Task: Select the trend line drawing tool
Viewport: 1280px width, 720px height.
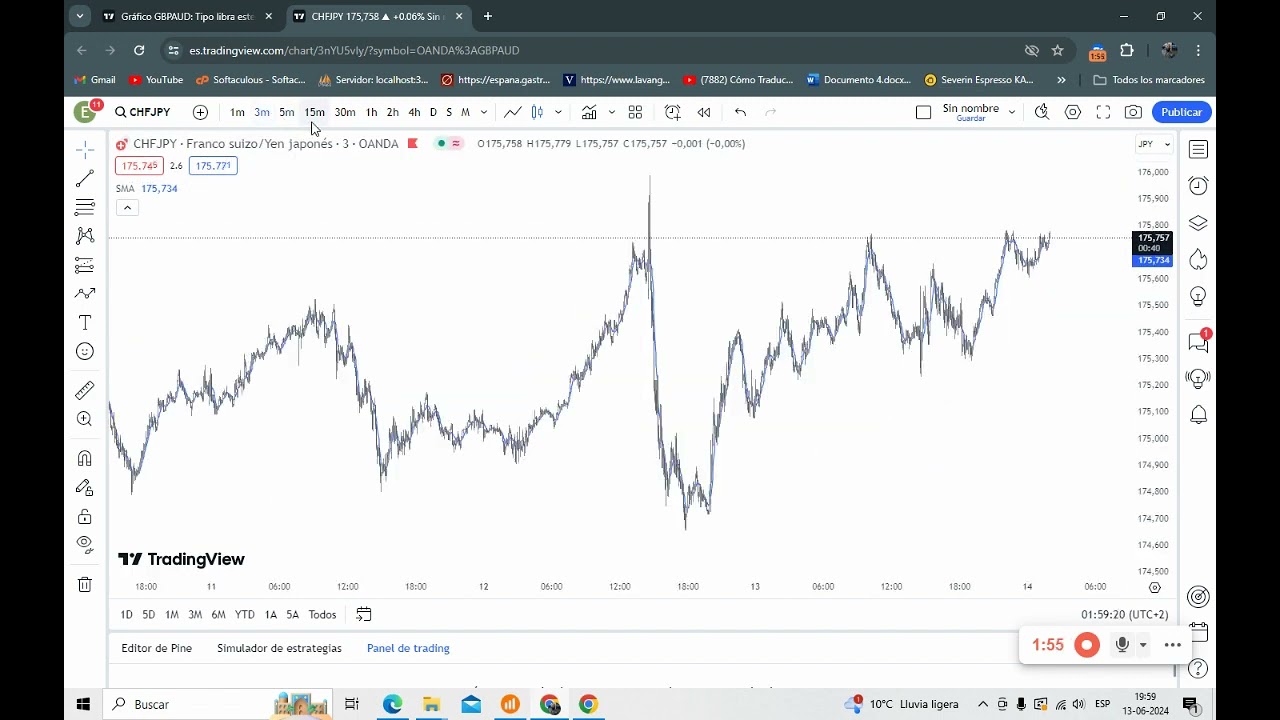Action: [85, 178]
